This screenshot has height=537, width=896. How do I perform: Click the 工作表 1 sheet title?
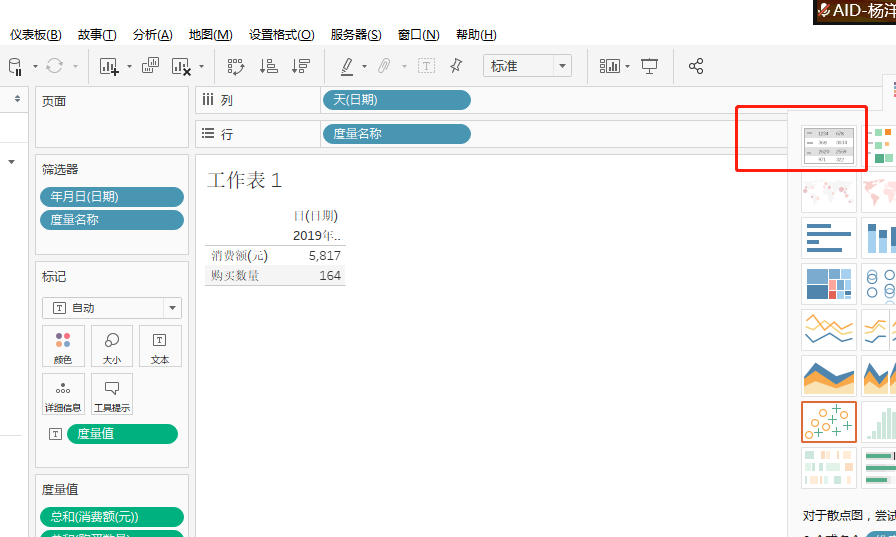coord(245,181)
